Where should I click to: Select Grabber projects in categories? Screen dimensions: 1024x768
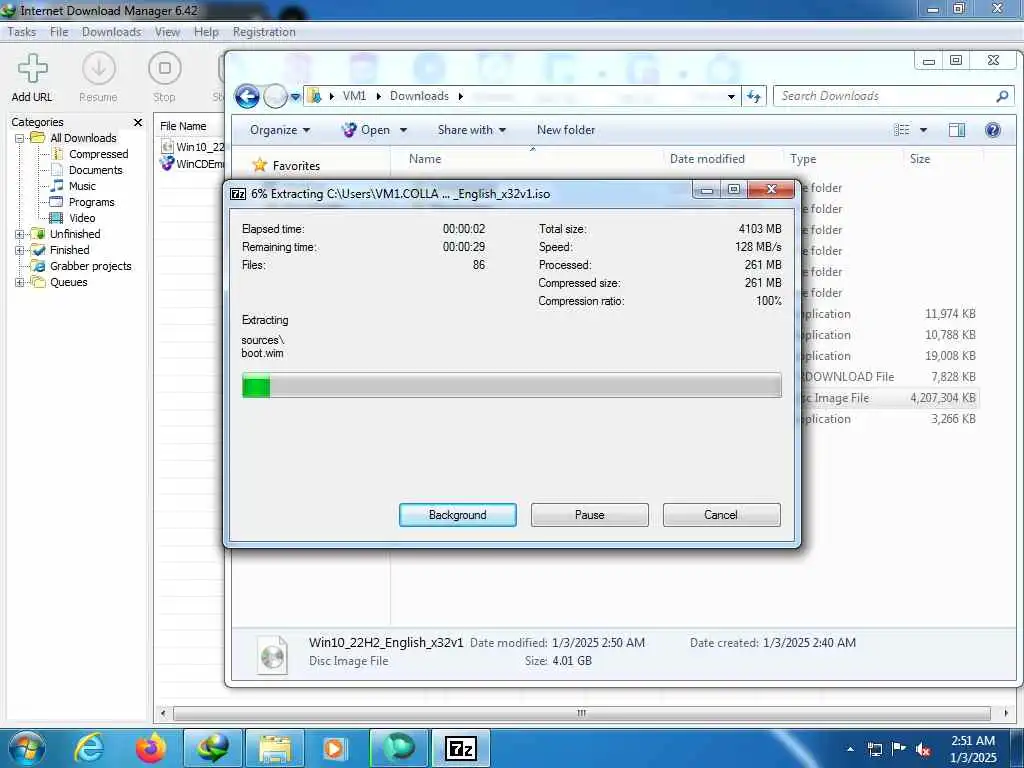tap(90, 266)
